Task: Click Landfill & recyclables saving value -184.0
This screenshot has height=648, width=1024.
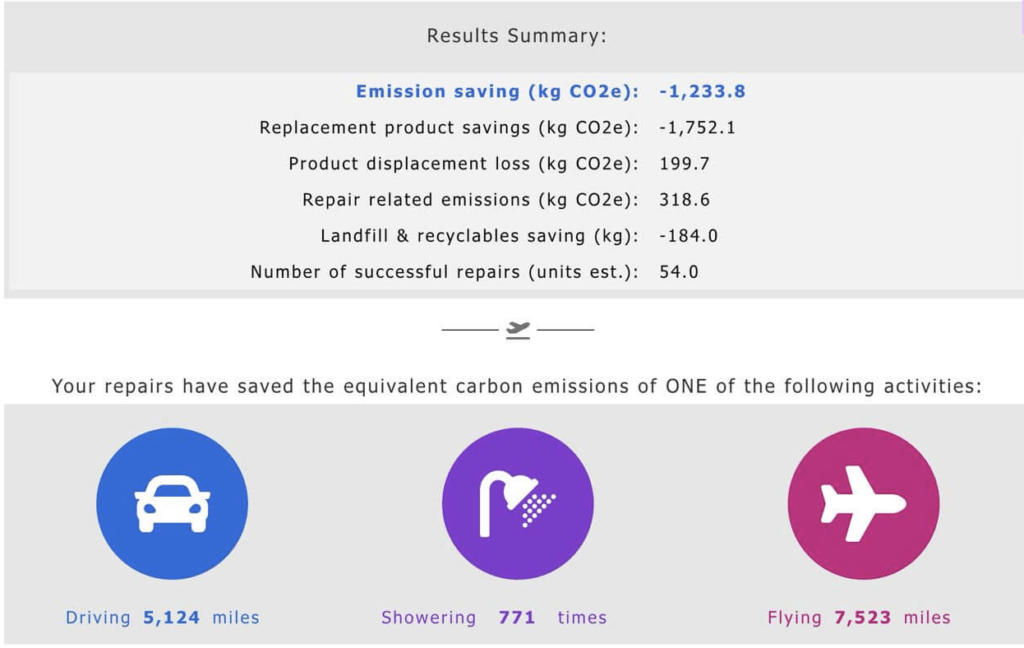Action: coord(688,236)
